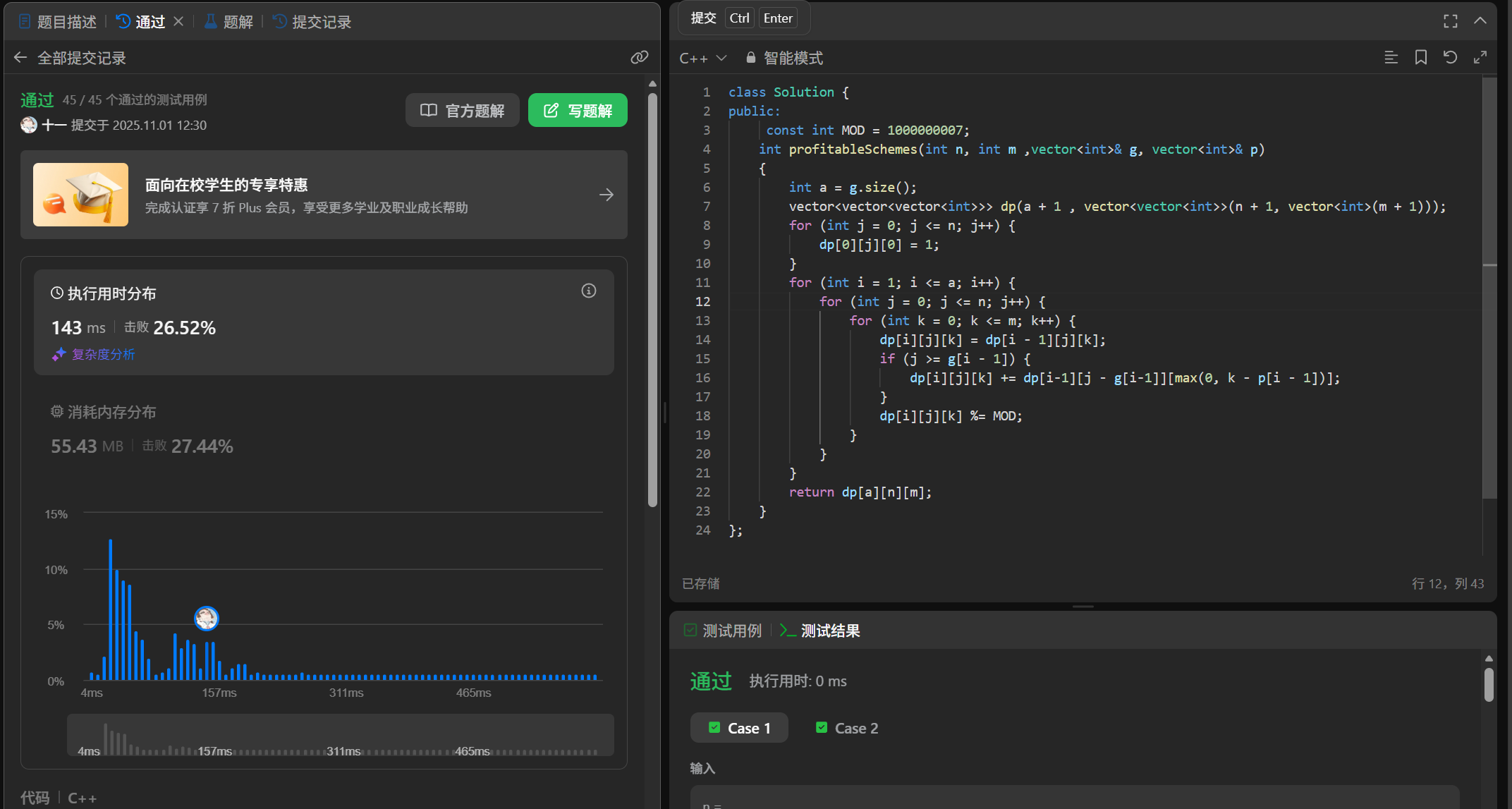
Task: Enter fullscreen mode via corner brackets icon
Action: coord(1450,21)
